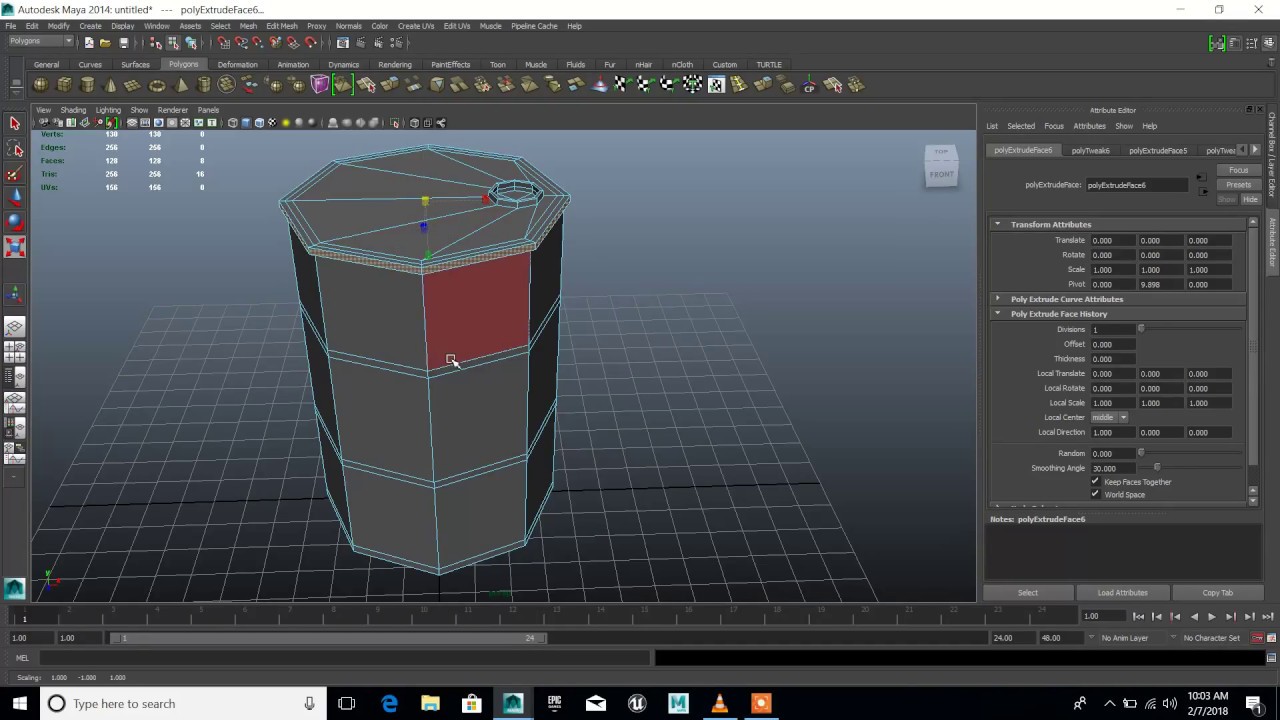Activate the Lasso select tool
This screenshot has height=720, width=1280.
pos(15,149)
